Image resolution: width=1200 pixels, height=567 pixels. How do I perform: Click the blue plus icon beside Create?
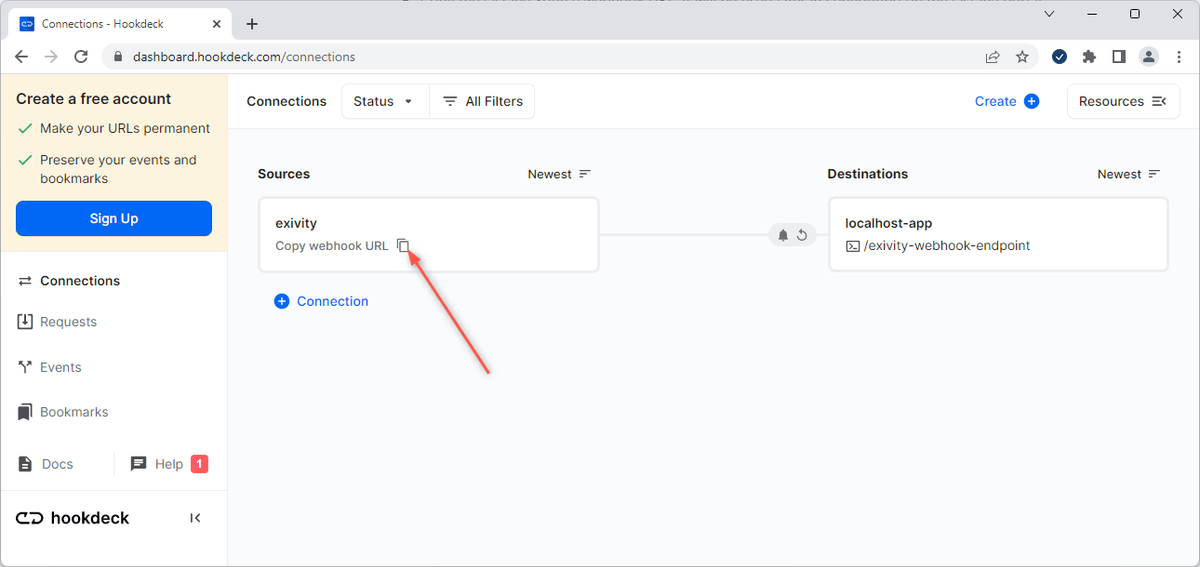pyautogui.click(x=1032, y=101)
